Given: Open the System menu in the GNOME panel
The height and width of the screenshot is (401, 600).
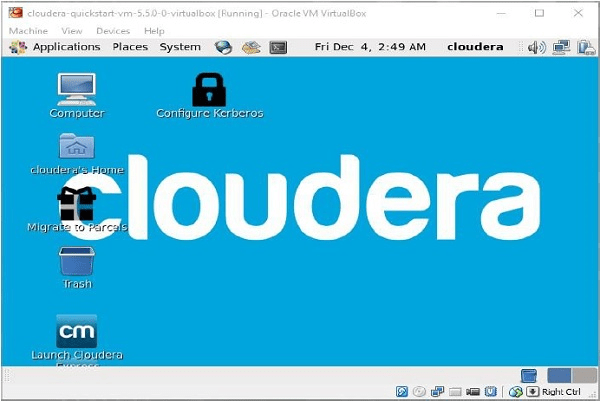Looking at the screenshot, I should (x=180, y=47).
